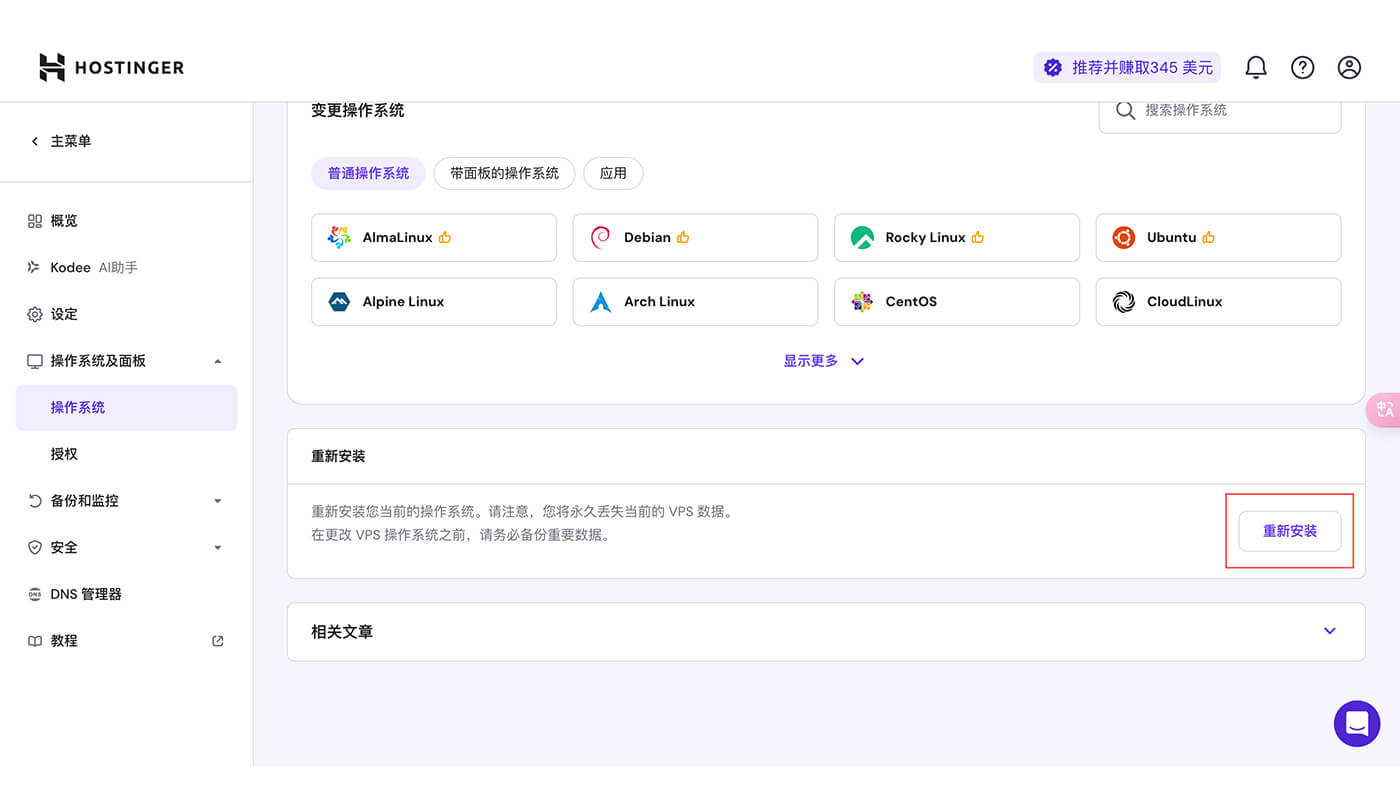Click the 教程 book icon
Viewport: 1400px width, 800px height.
pyautogui.click(x=35, y=641)
